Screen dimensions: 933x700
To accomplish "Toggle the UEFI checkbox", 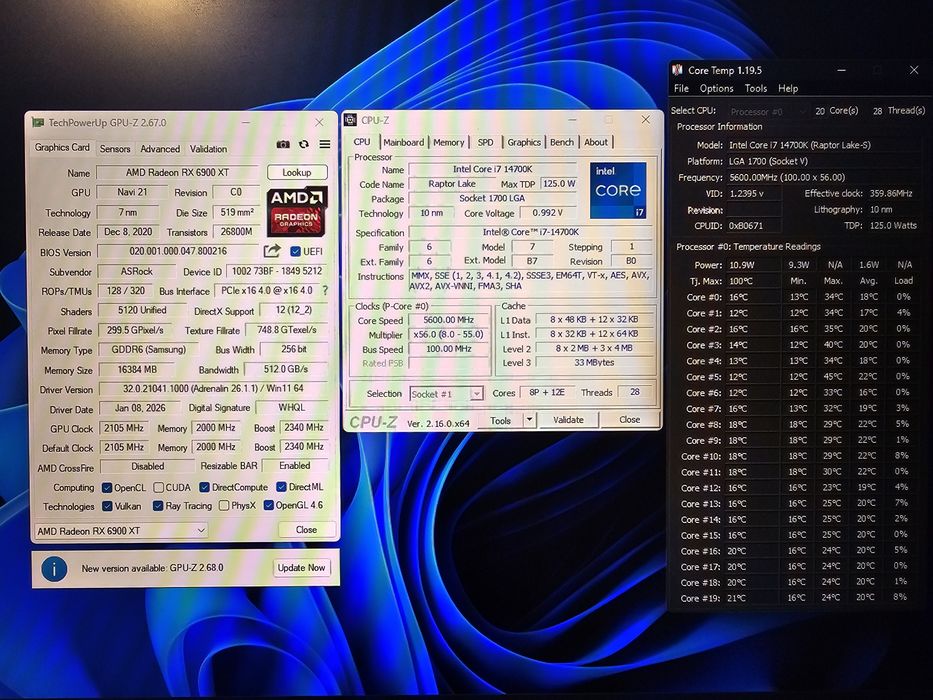I will coord(295,251).
